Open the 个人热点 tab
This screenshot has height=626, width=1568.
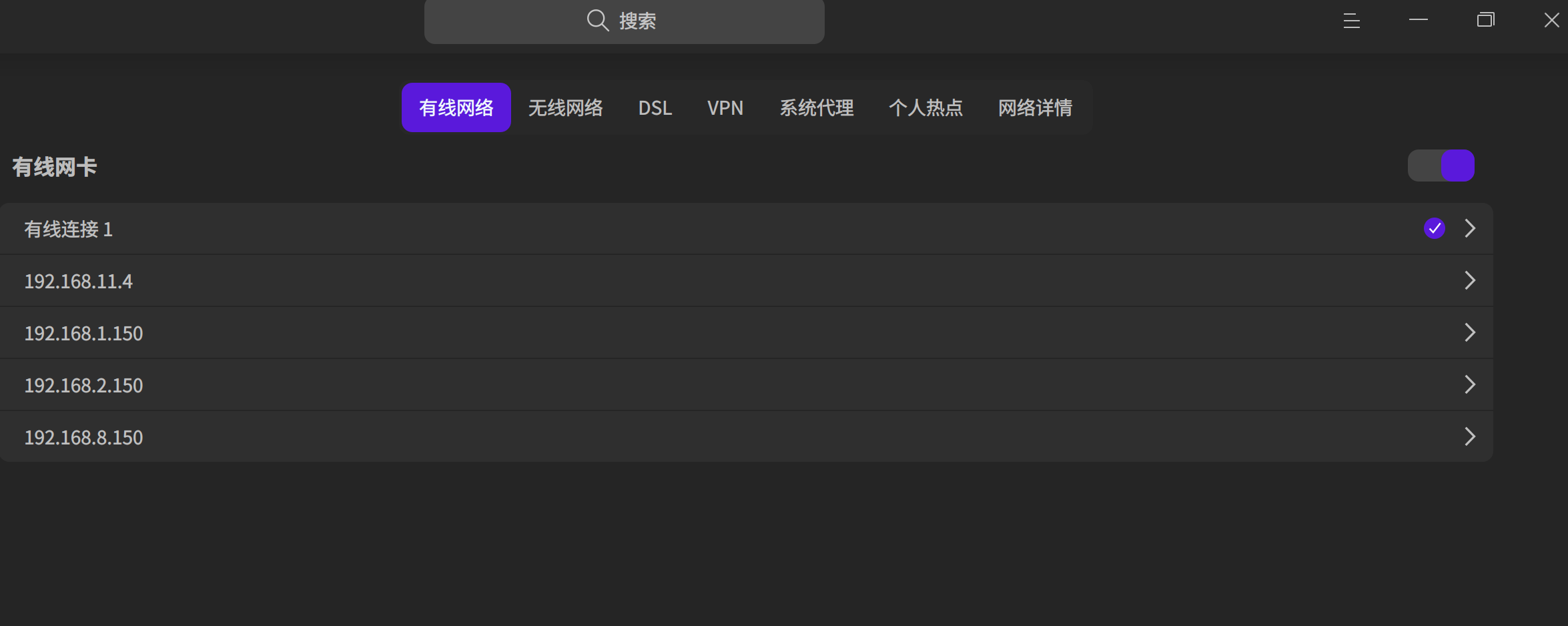pos(926,107)
